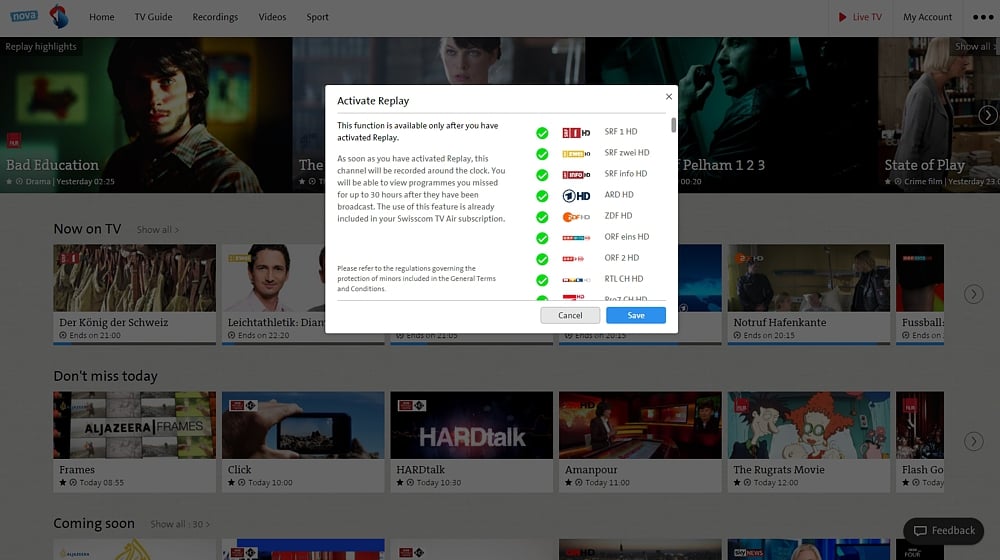Open the TV Guide menu item
This screenshot has height=560, width=1000.
(153, 17)
